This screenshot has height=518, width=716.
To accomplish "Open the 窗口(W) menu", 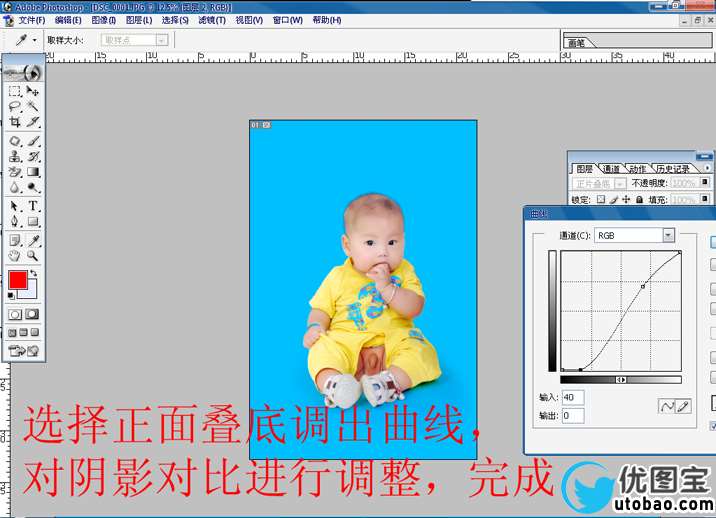I will 288,20.
